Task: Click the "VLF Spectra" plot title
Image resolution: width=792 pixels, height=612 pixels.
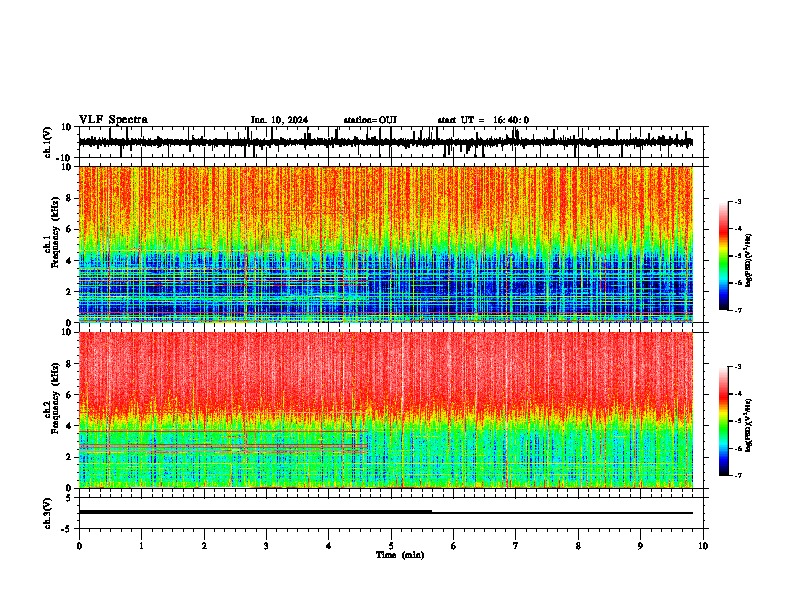Action: tap(113, 120)
